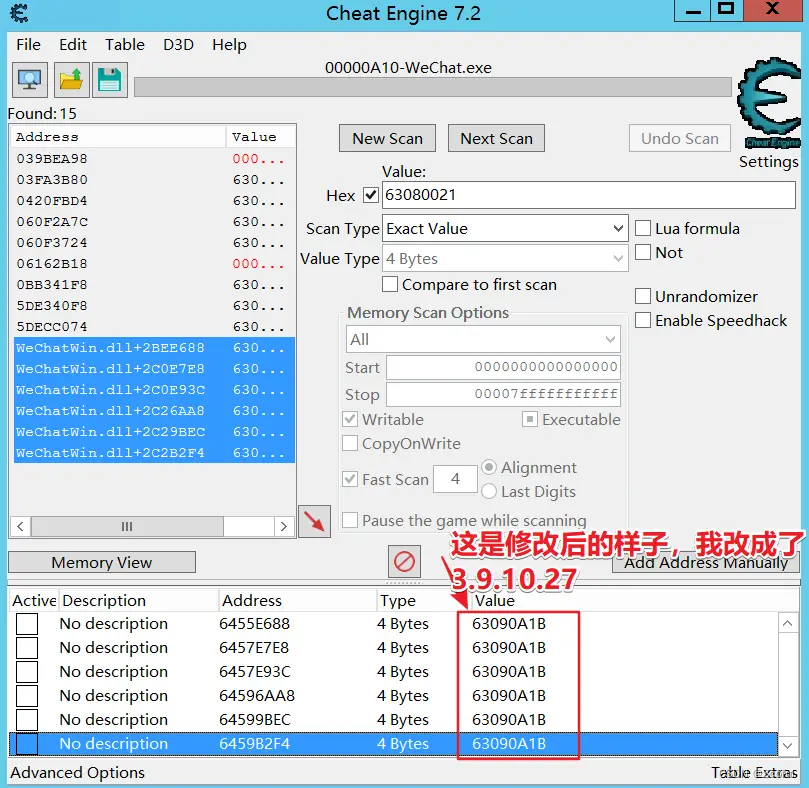Click the New Scan button

click(x=387, y=139)
